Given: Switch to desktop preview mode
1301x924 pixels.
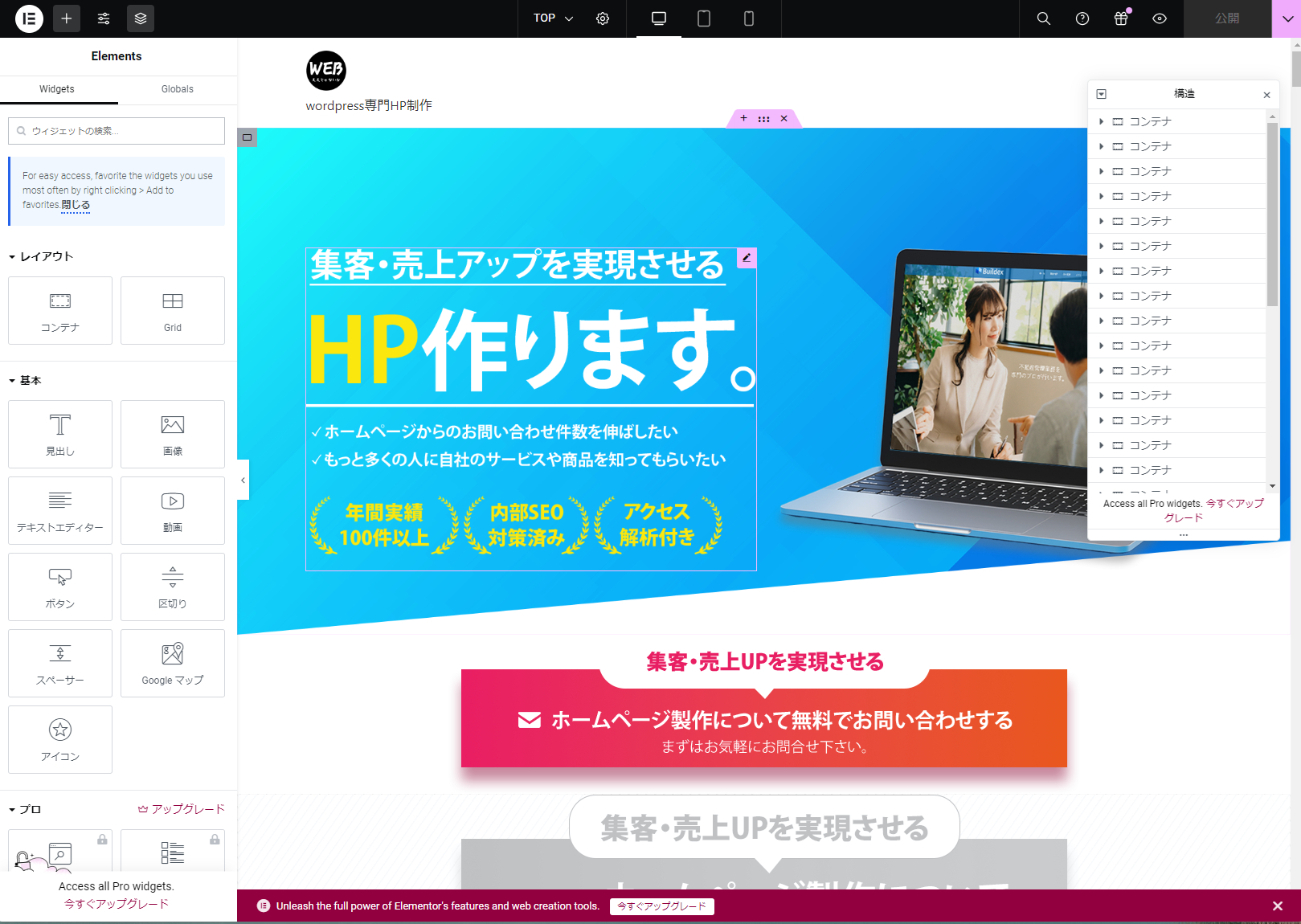Looking at the screenshot, I should click(659, 18).
